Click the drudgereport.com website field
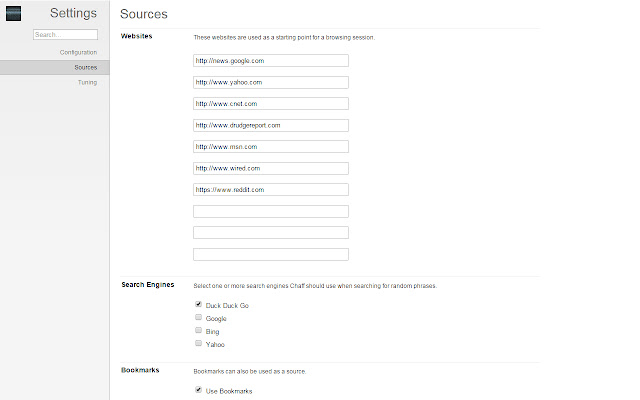The height and width of the screenshot is (400, 640). 271,125
